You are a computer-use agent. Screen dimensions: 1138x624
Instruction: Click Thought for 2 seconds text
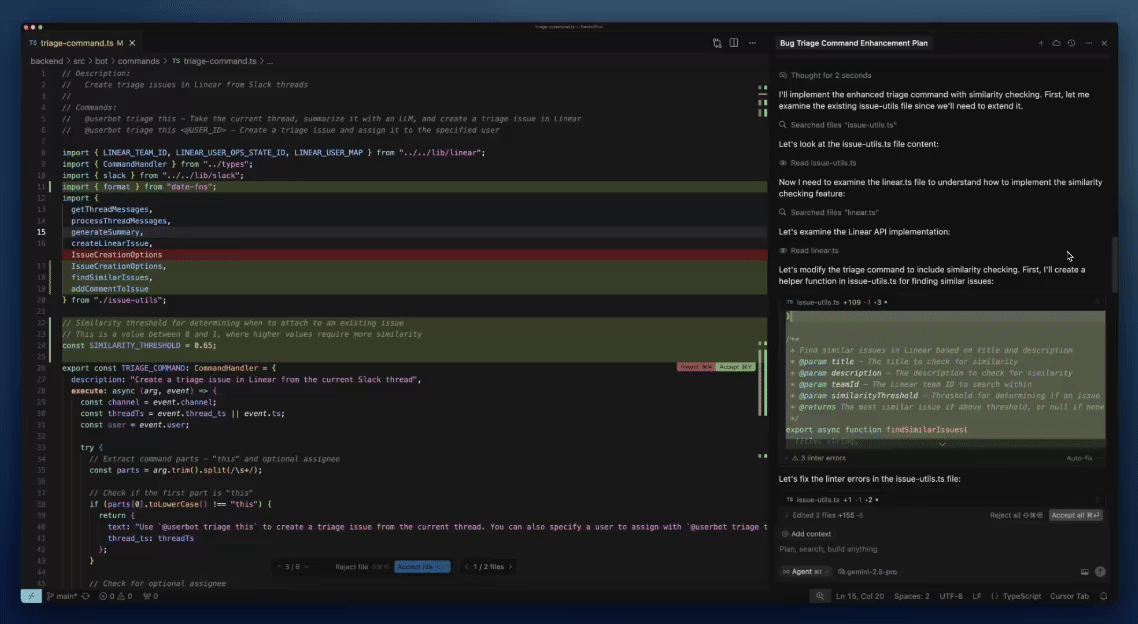click(830, 75)
